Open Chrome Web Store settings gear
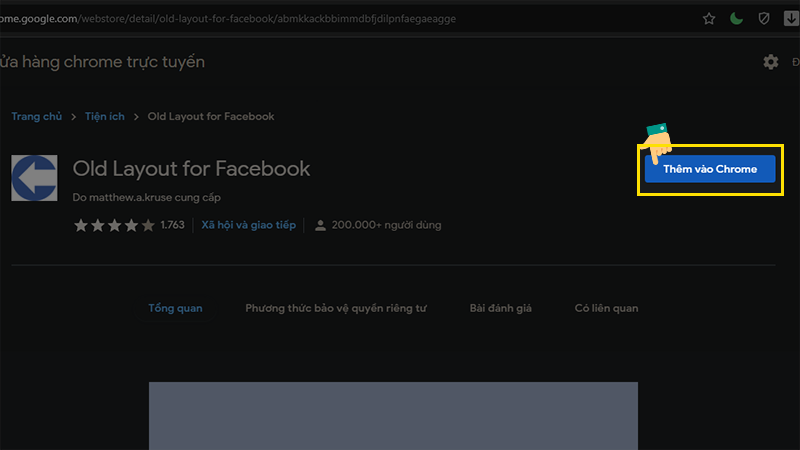 click(x=770, y=62)
